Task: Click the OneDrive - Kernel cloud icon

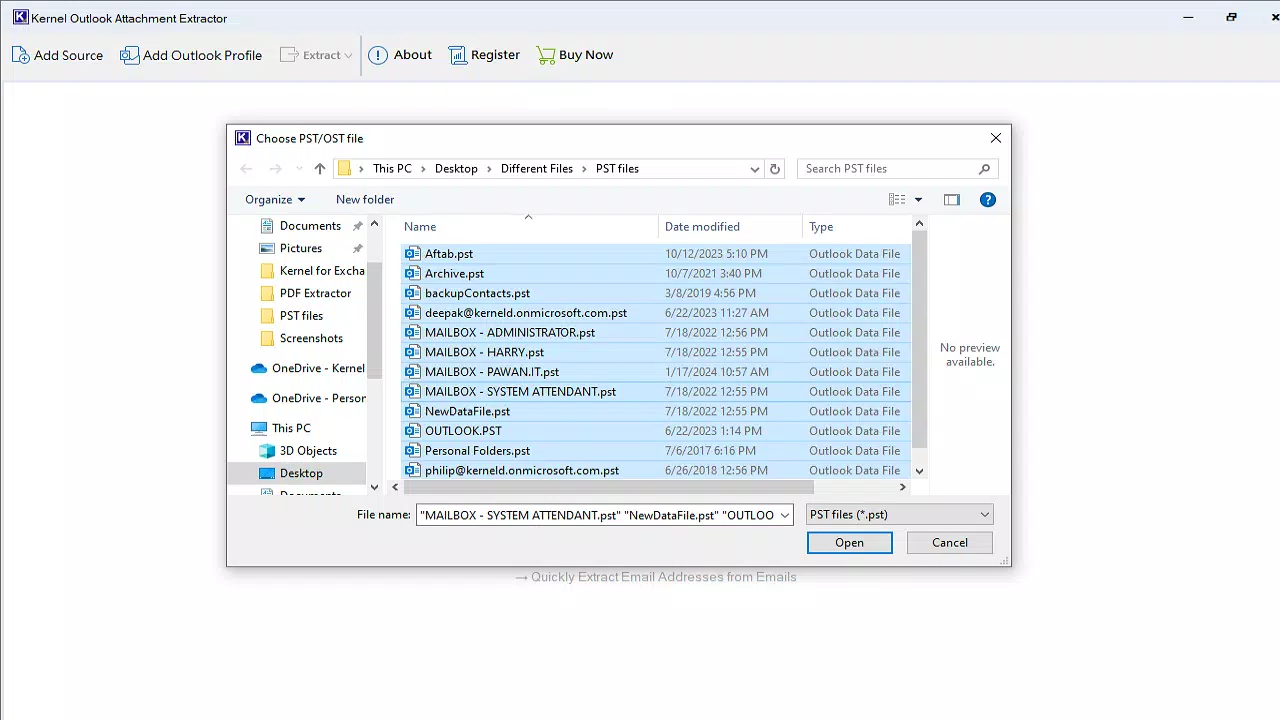Action: [x=259, y=368]
